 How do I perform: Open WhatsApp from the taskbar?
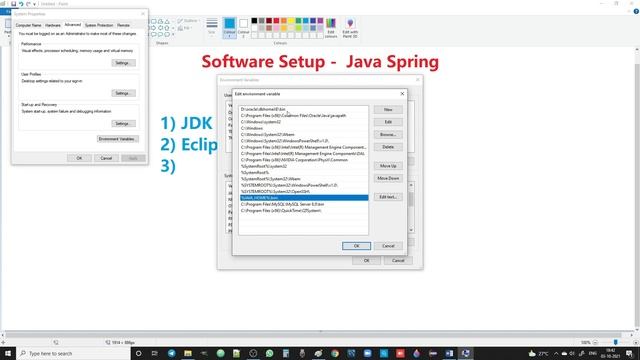click(269, 353)
